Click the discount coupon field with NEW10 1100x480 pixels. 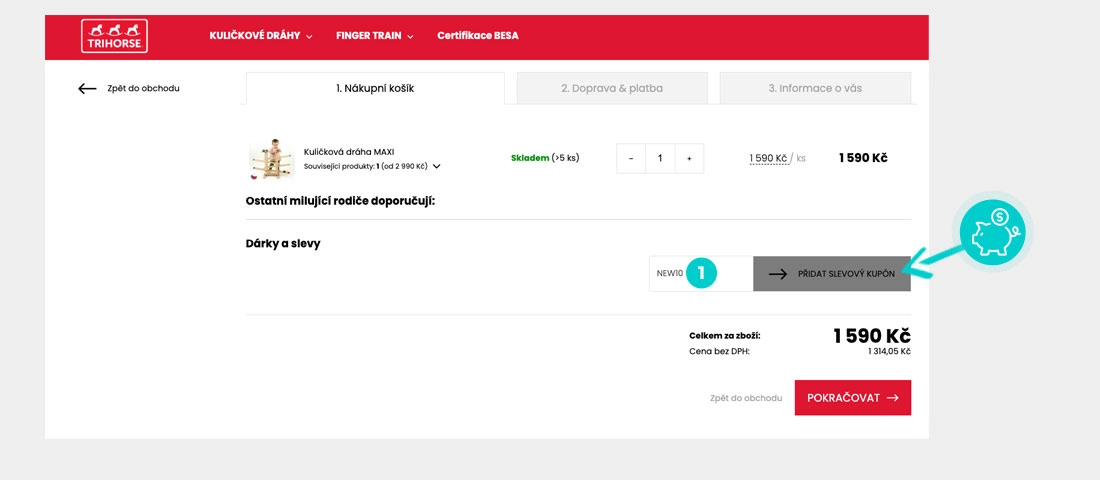(x=701, y=274)
